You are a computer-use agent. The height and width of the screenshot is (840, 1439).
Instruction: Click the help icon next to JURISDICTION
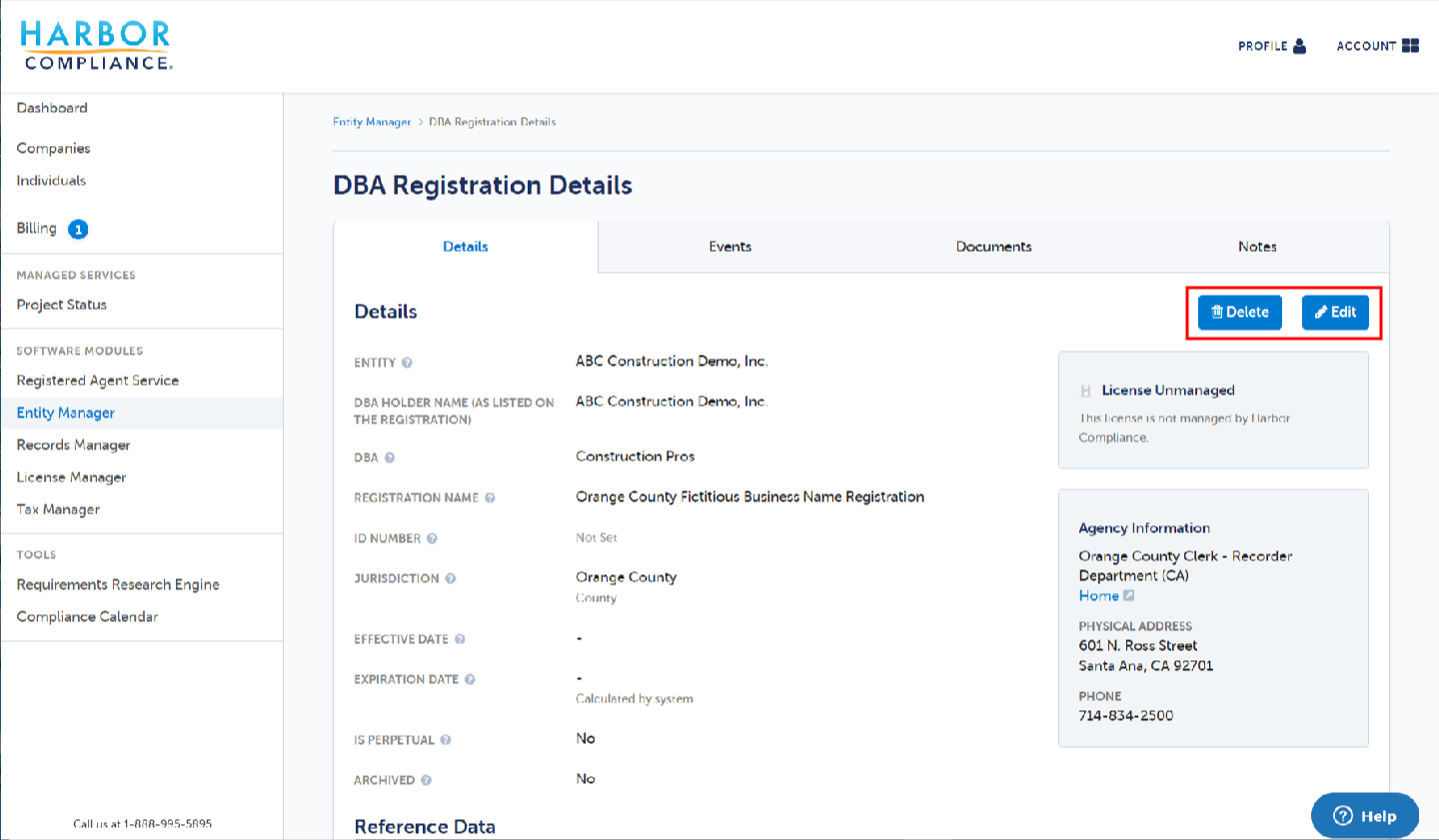(451, 578)
